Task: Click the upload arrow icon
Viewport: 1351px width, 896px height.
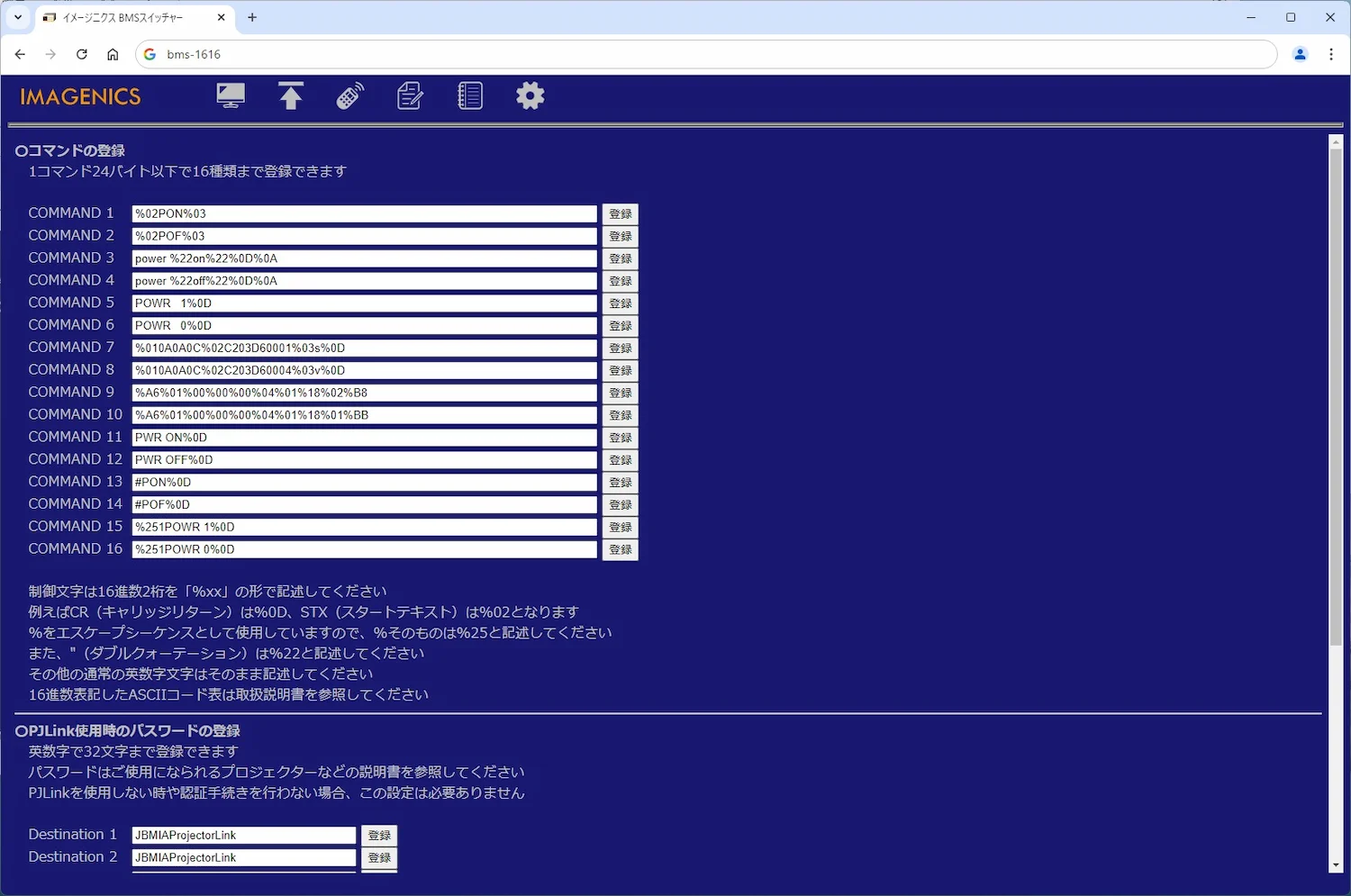Action: click(x=290, y=95)
